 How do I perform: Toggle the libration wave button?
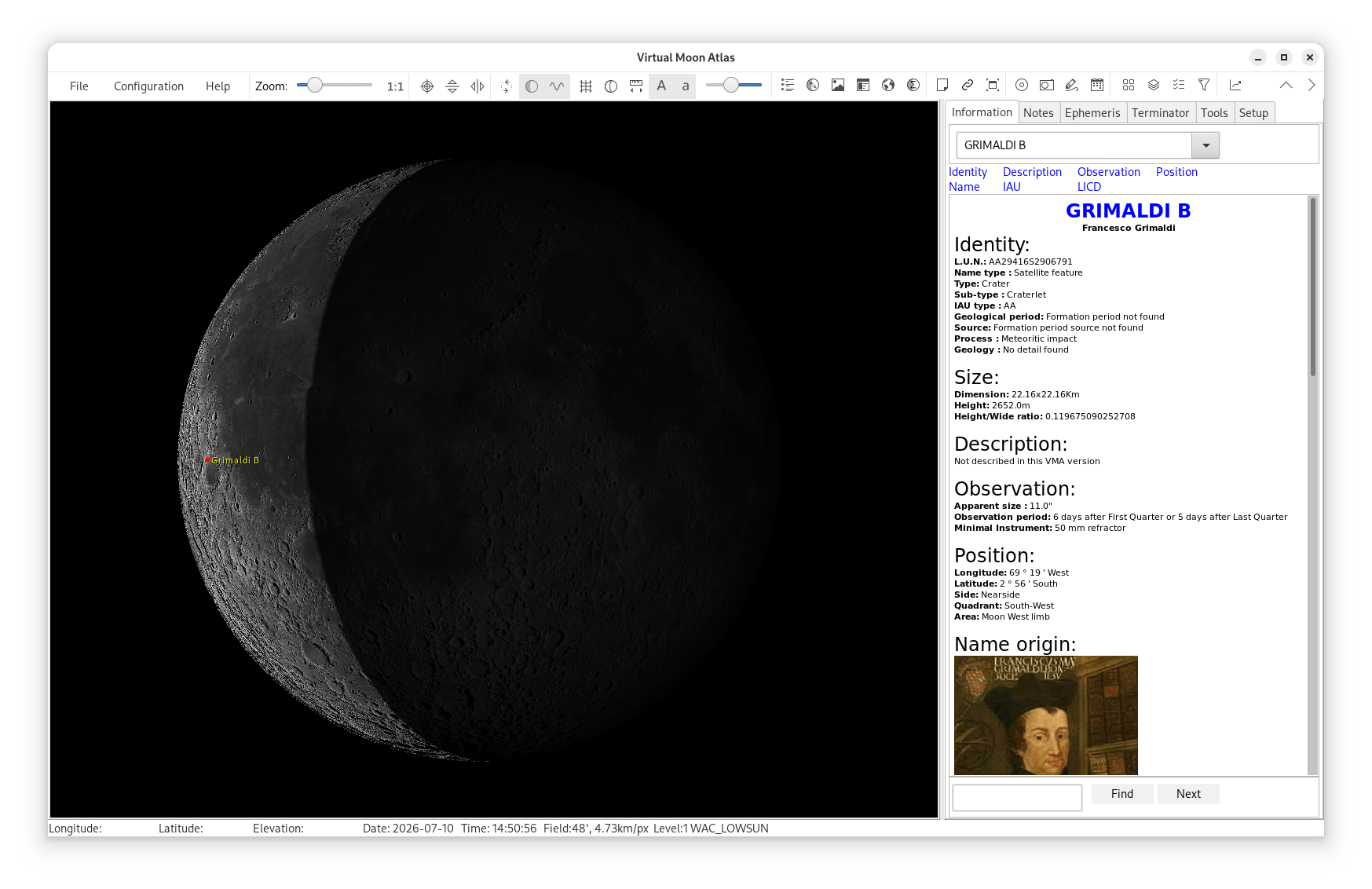557,86
